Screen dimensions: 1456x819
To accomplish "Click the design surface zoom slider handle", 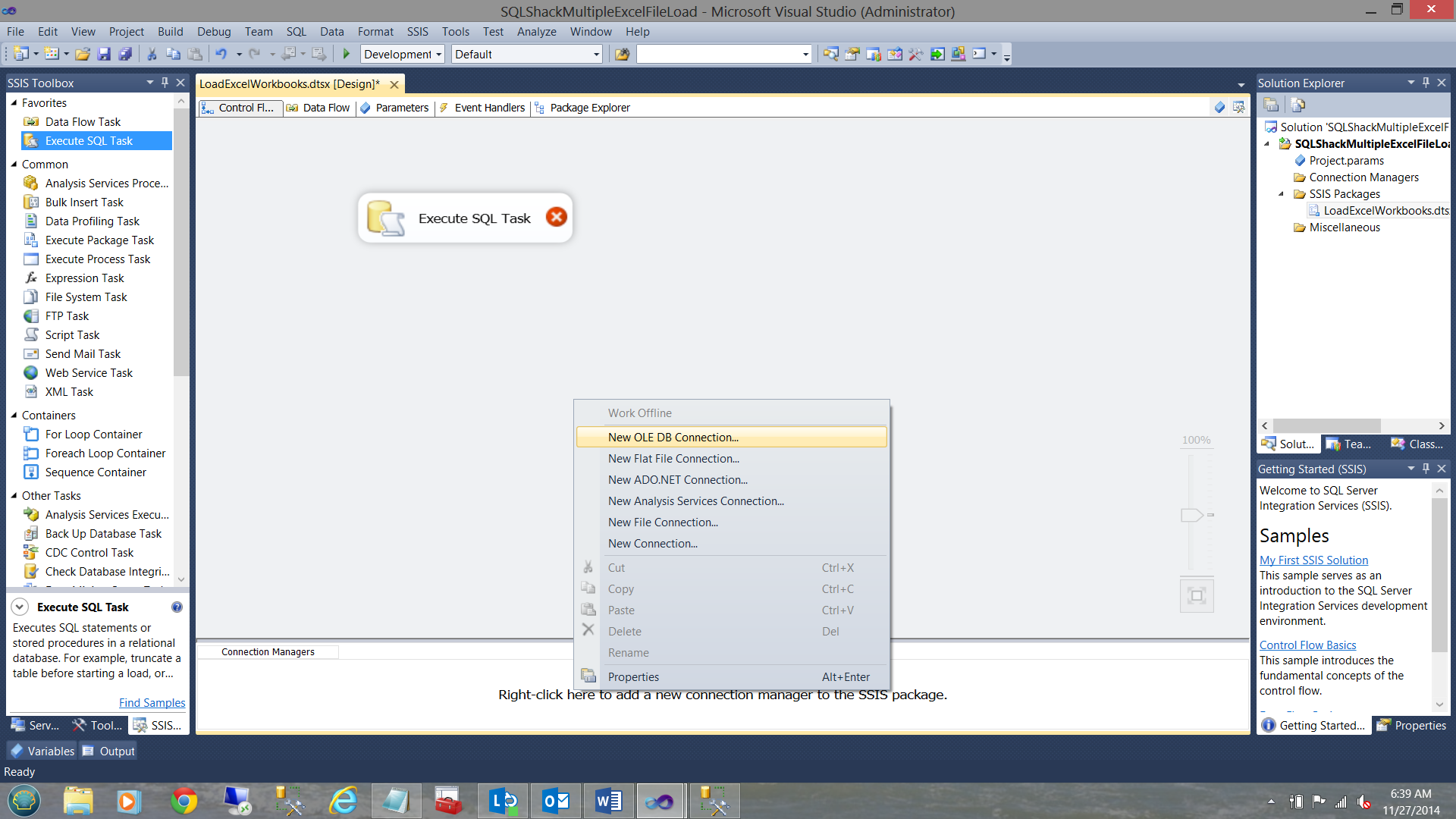I will pos(1192,515).
